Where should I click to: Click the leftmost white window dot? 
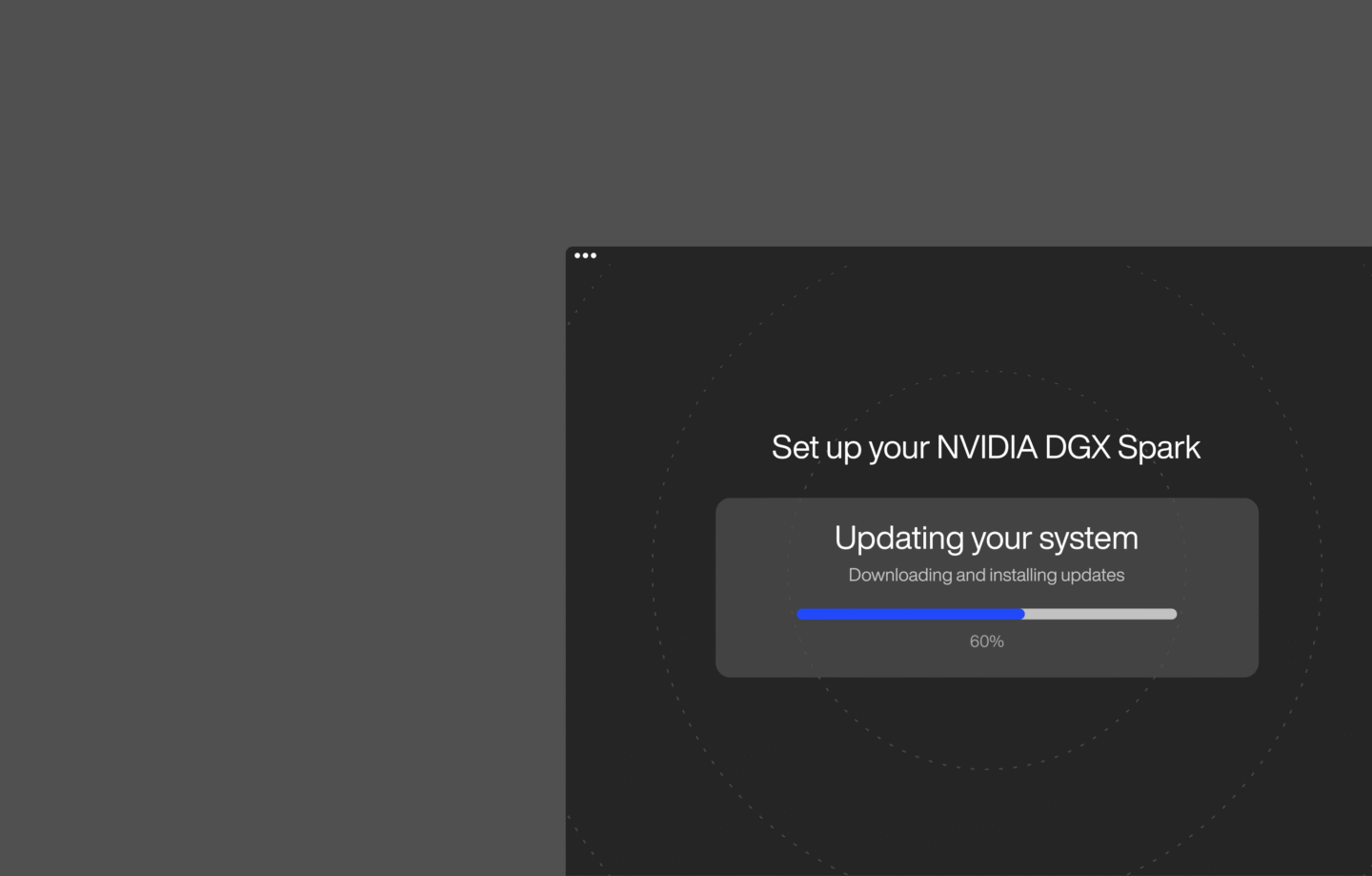coord(577,255)
